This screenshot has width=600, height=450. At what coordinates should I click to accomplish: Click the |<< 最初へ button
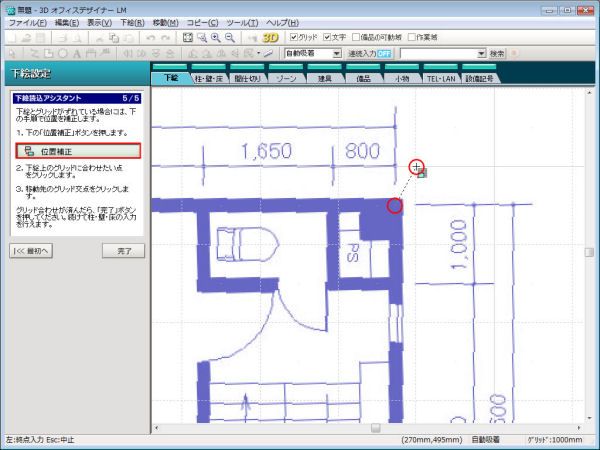point(31,250)
